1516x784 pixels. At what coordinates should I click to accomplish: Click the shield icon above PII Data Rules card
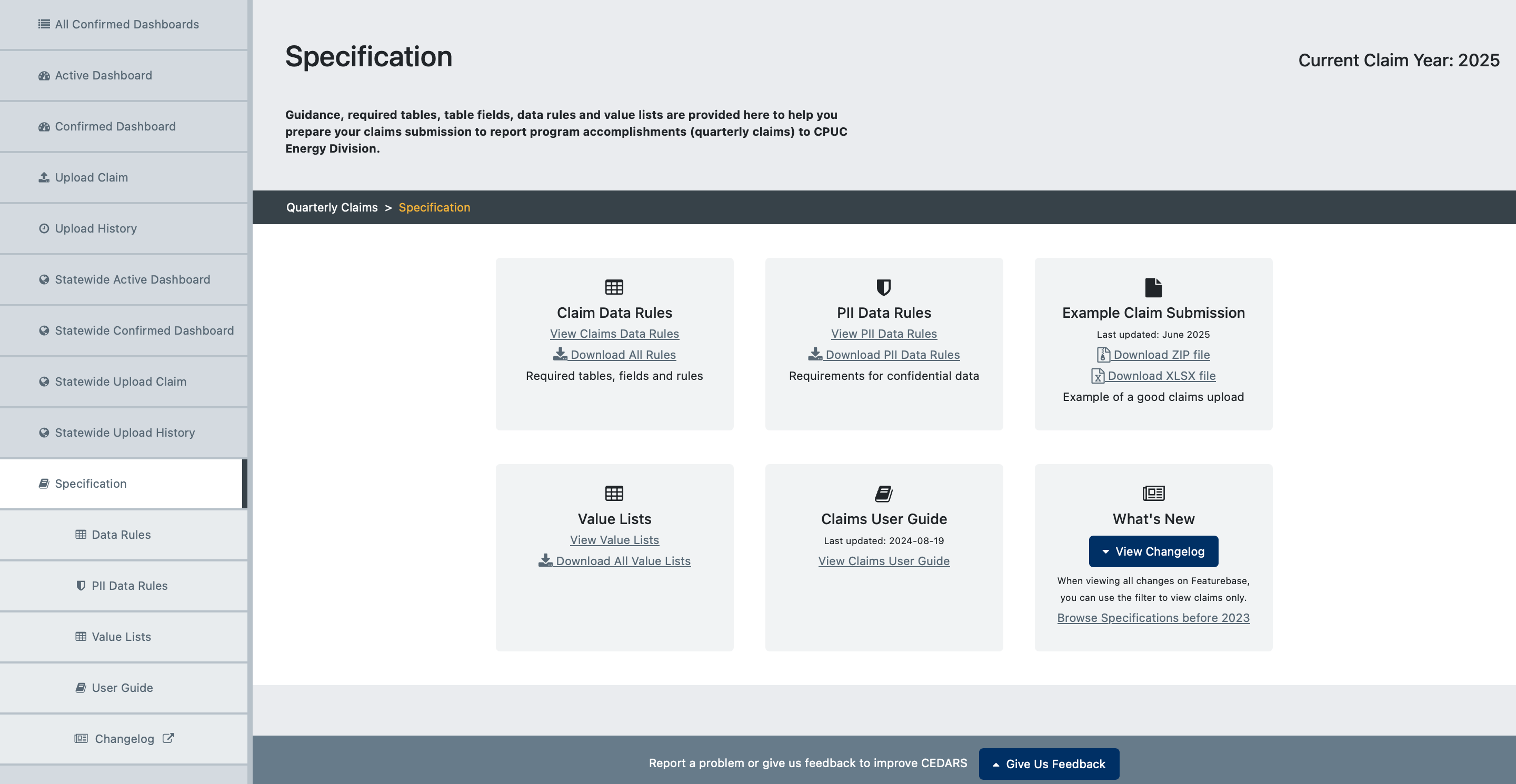click(x=883, y=287)
